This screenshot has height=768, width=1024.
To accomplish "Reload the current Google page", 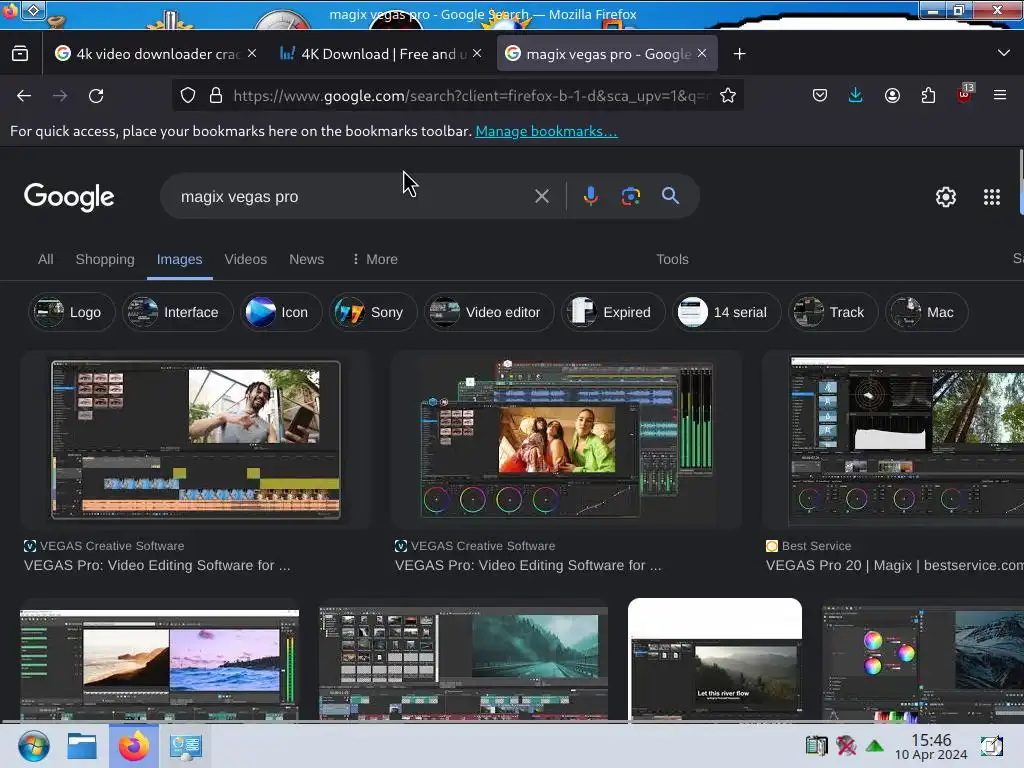I will (96, 96).
